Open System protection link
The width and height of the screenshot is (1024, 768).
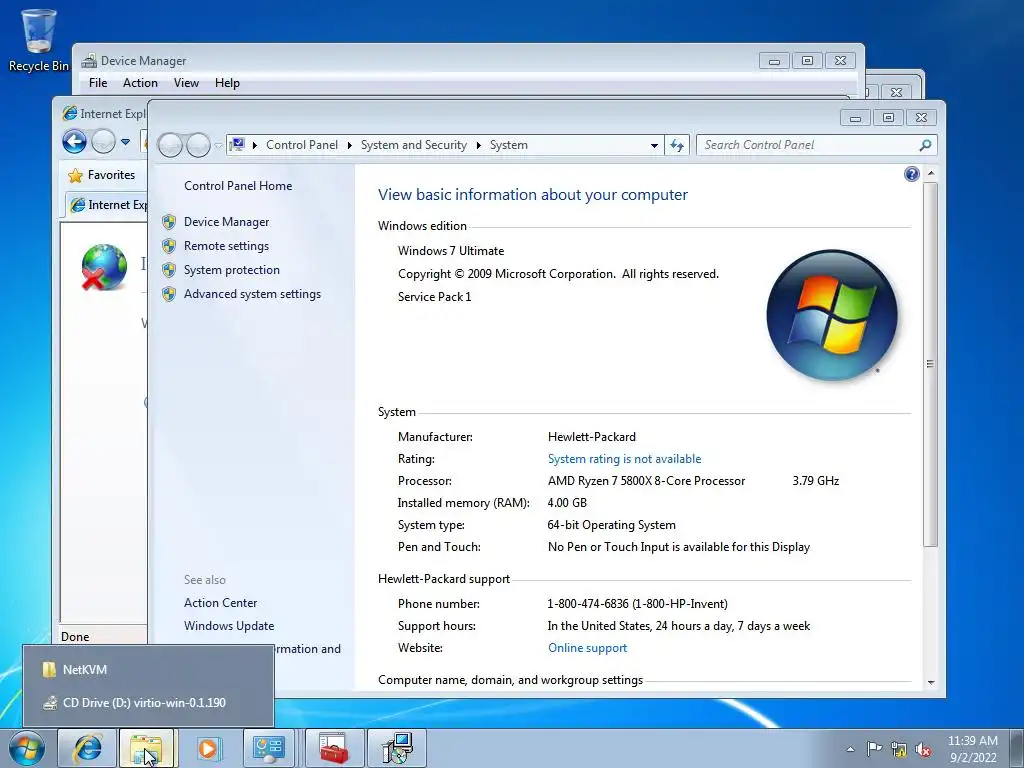click(x=231, y=270)
